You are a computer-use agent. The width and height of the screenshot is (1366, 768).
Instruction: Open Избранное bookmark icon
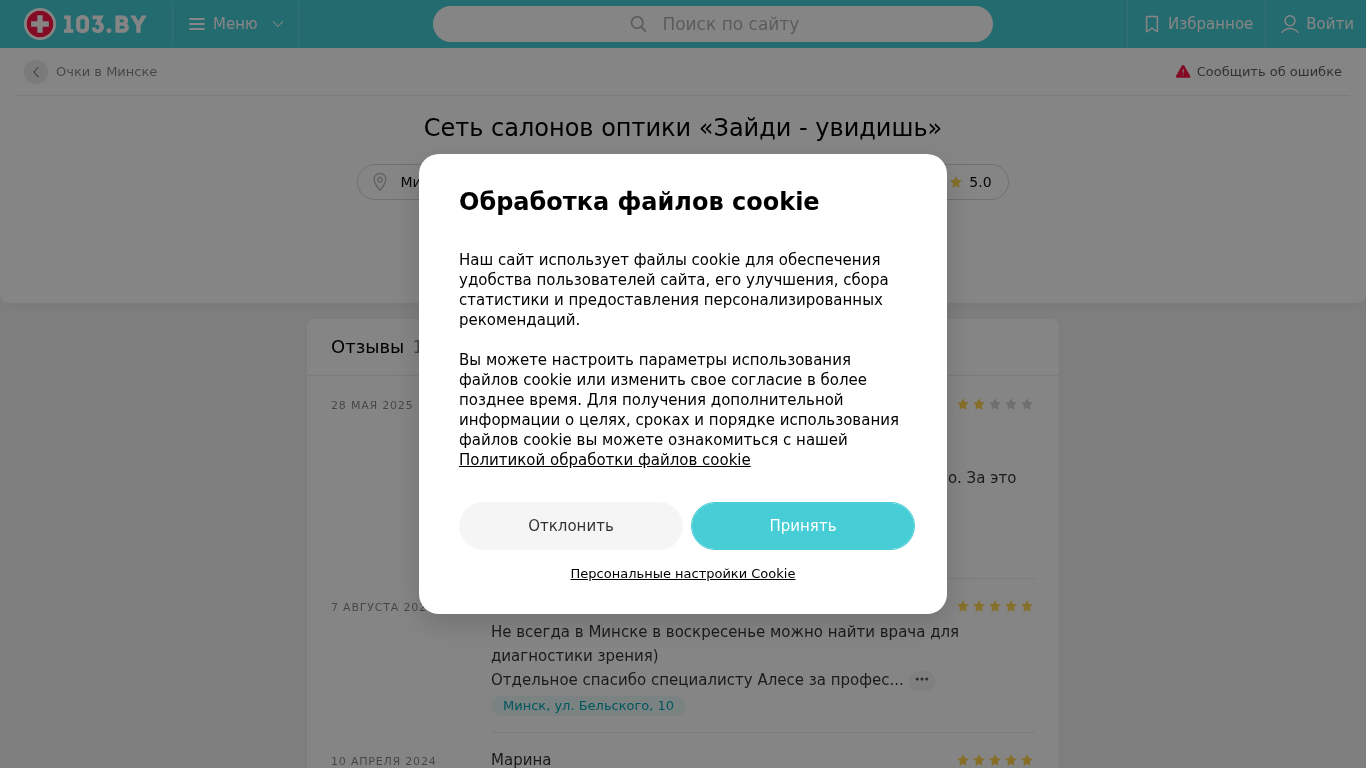(1152, 24)
